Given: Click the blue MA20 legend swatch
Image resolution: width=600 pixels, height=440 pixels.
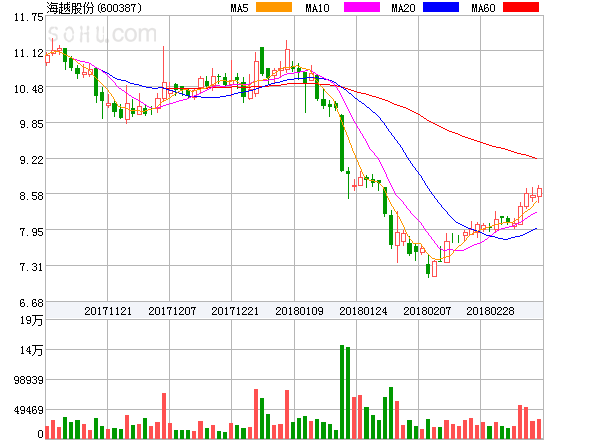Looking at the screenshot, I should click(x=441, y=7).
